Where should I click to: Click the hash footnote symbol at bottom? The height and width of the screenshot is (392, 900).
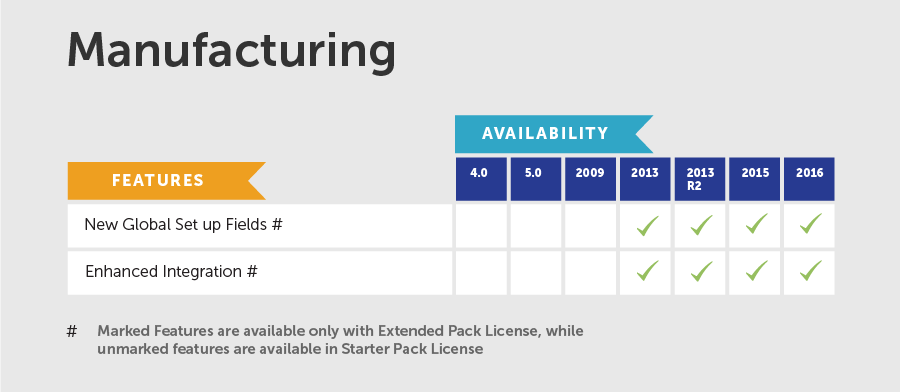[72, 331]
